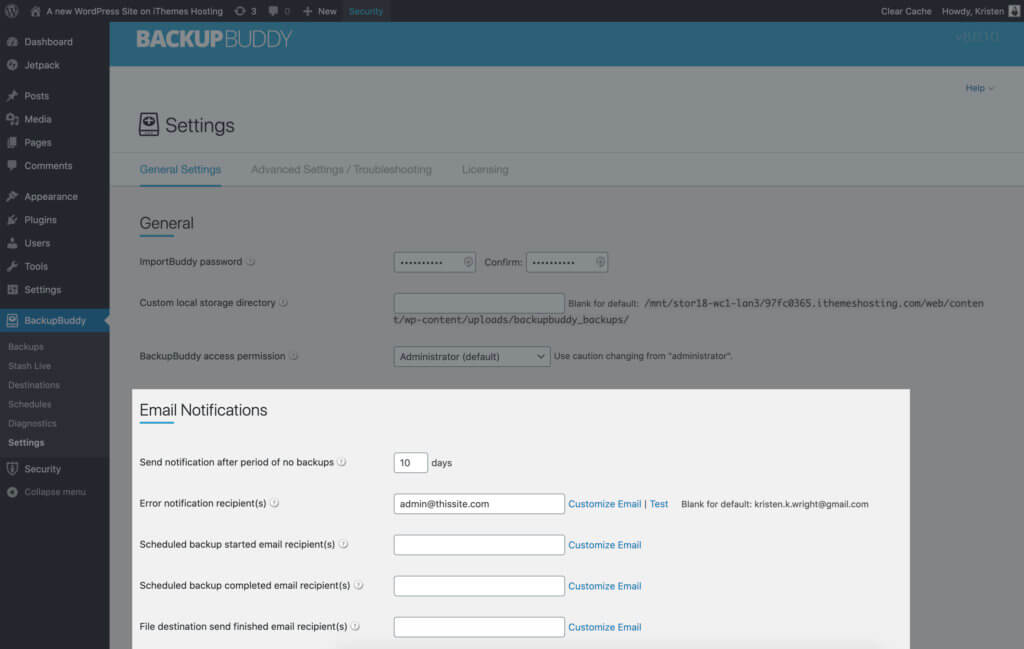This screenshot has width=1024, height=649.
Task: Switch to General Settings tab
Action: click(x=180, y=170)
